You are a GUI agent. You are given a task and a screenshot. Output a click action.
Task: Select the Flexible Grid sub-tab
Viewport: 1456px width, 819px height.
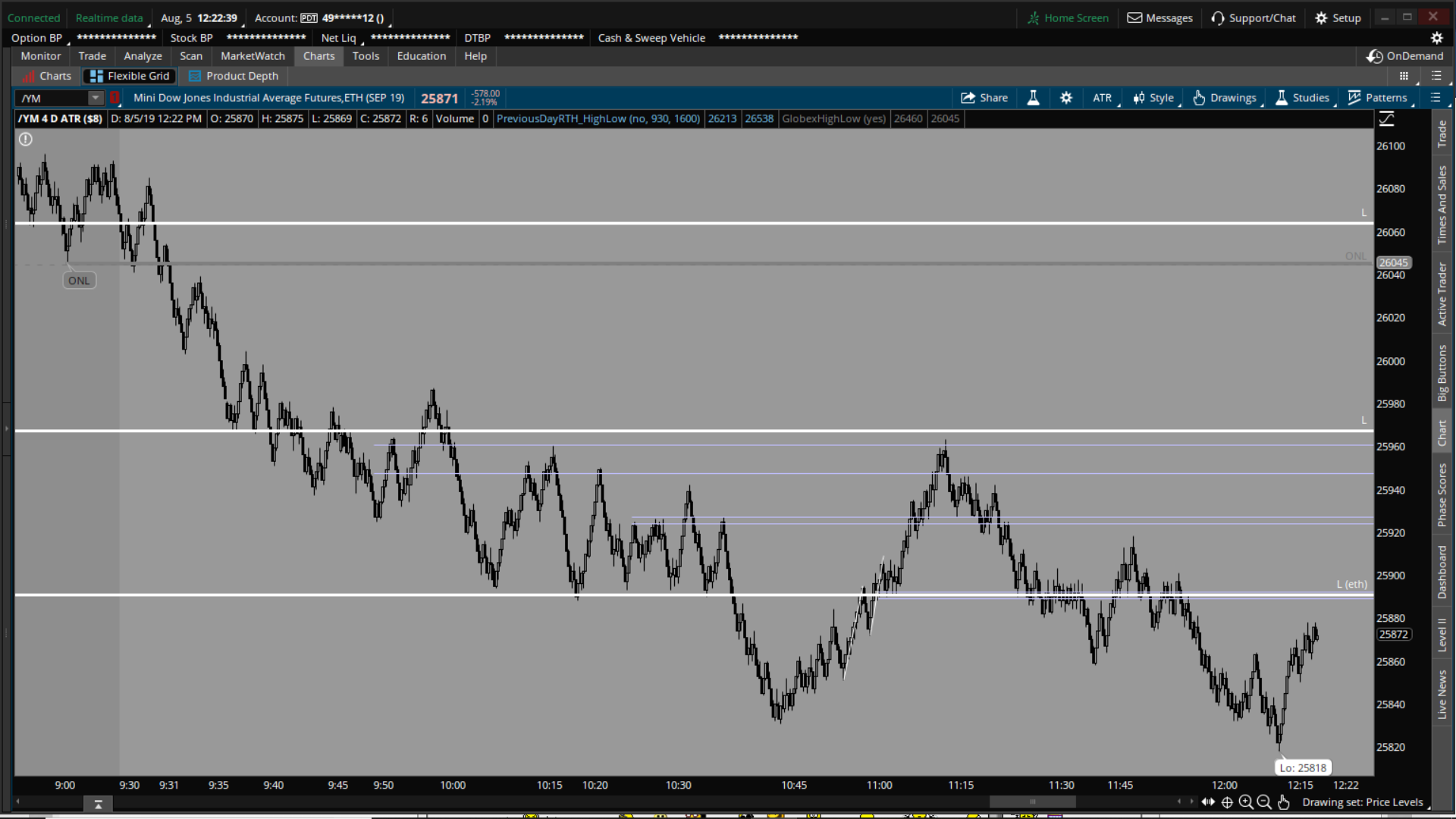[130, 76]
